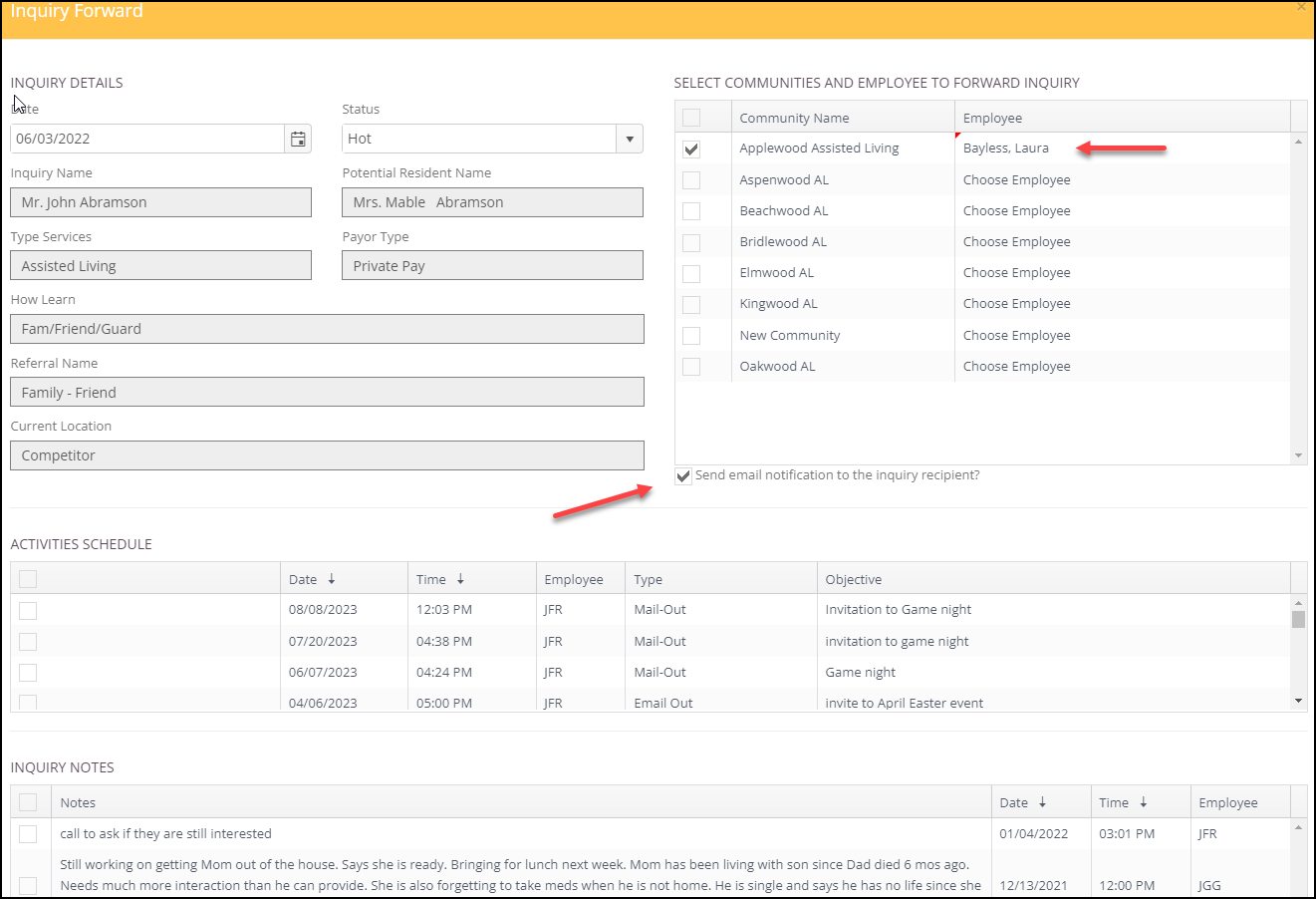Choose Employee for New Community
Viewport: 1316px width, 899px height.
(1122, 335)
